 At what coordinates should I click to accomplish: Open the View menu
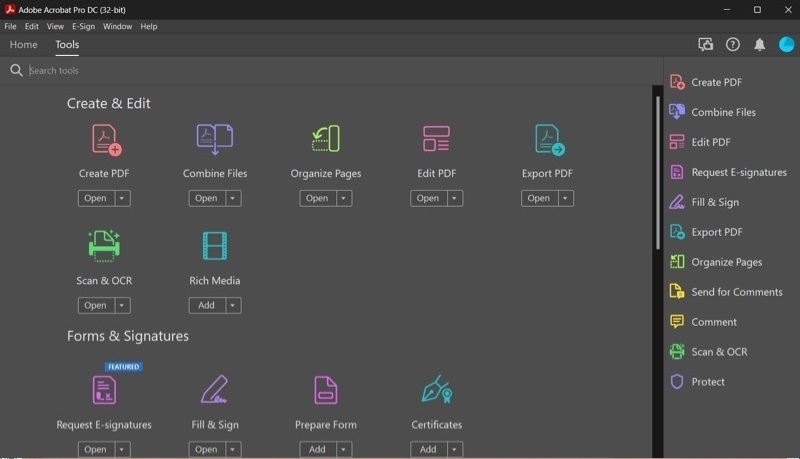pos(55,27)
